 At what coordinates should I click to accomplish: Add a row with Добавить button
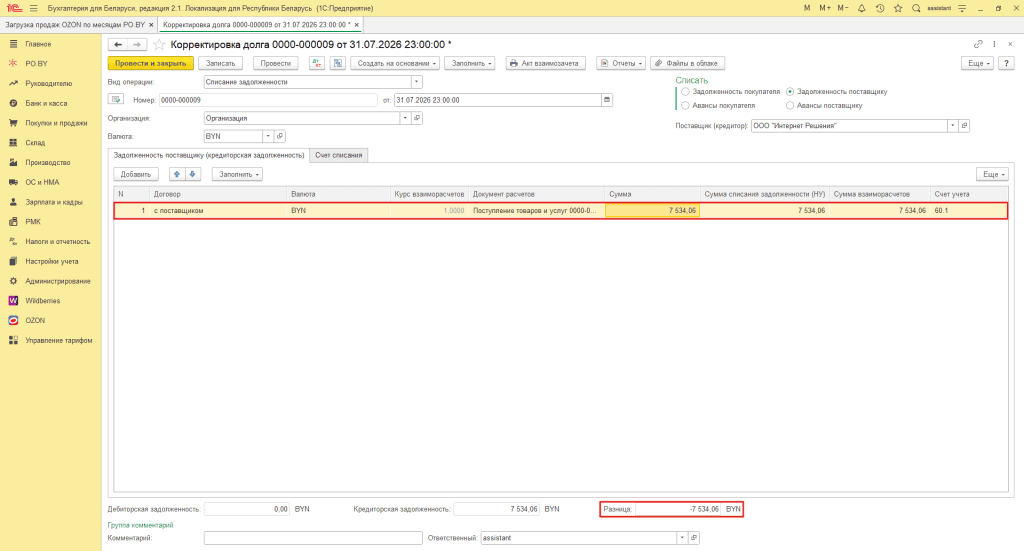tap(136, 174)
